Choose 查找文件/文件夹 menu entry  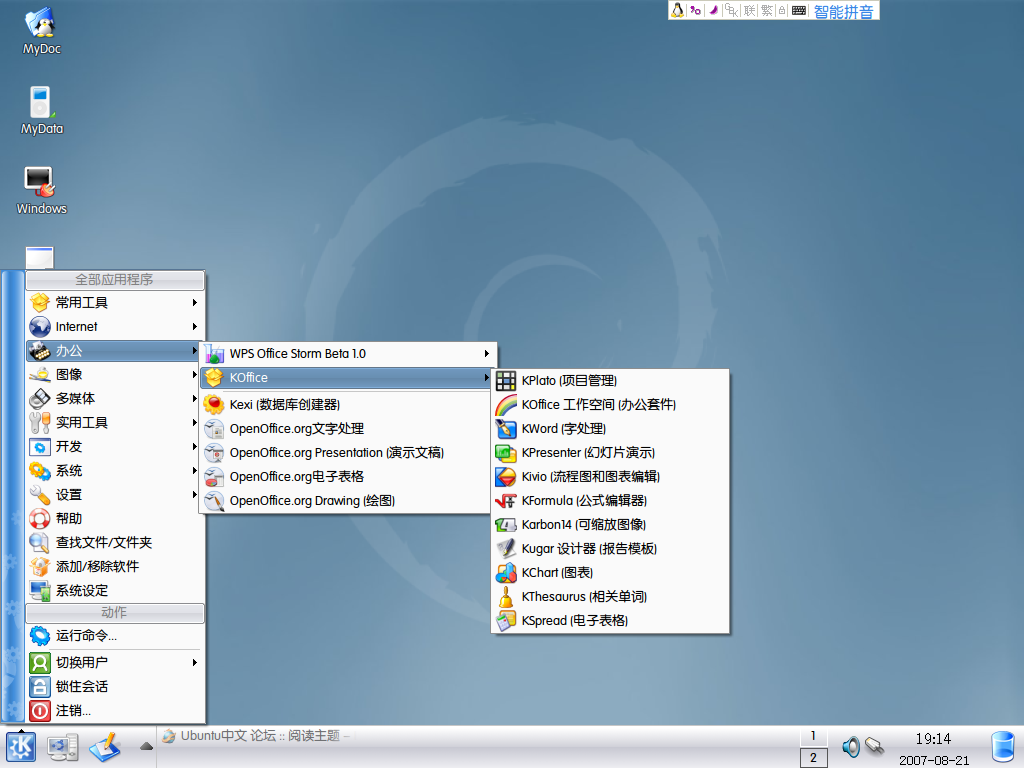[x=114, y=543]
